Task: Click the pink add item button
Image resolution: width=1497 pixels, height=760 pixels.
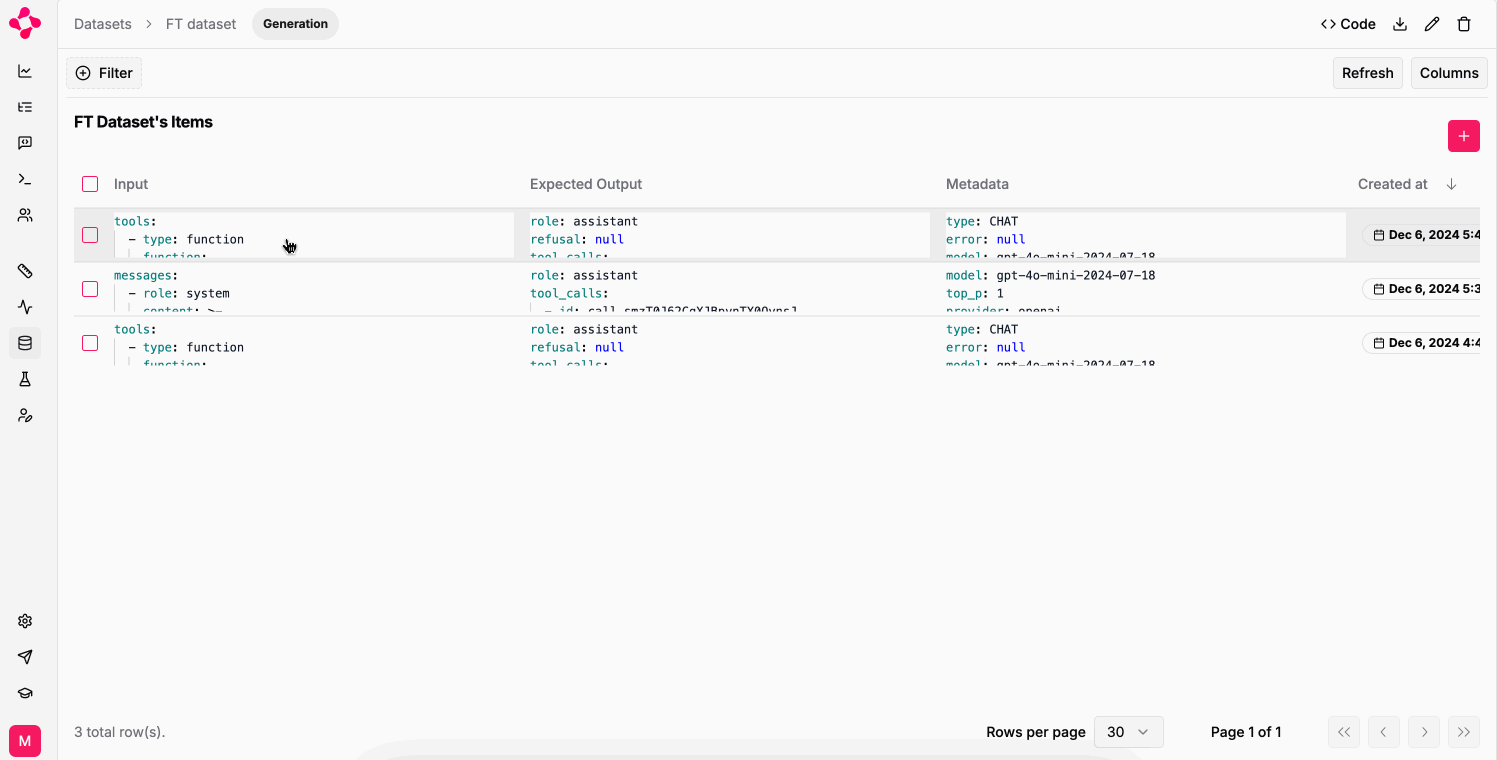Action: click(1463, 135)
